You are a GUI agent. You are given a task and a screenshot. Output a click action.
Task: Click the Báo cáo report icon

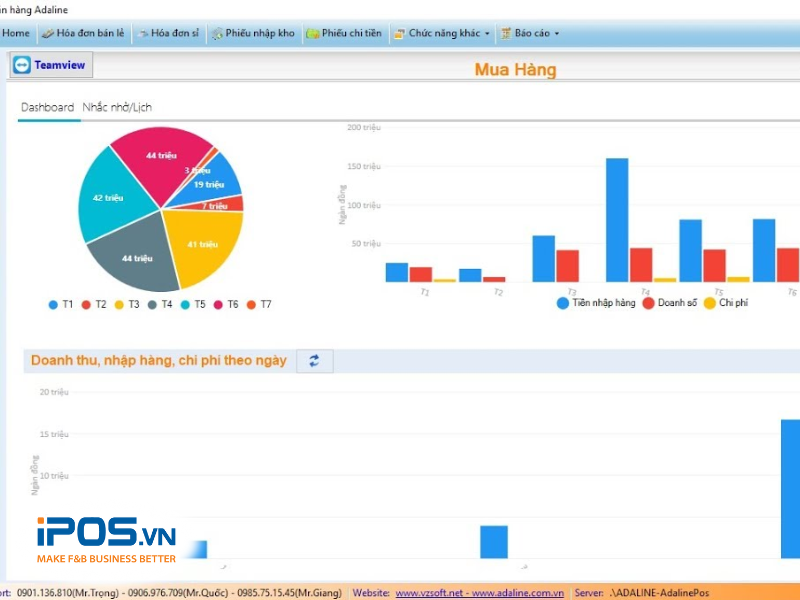(x=506, y=34)
